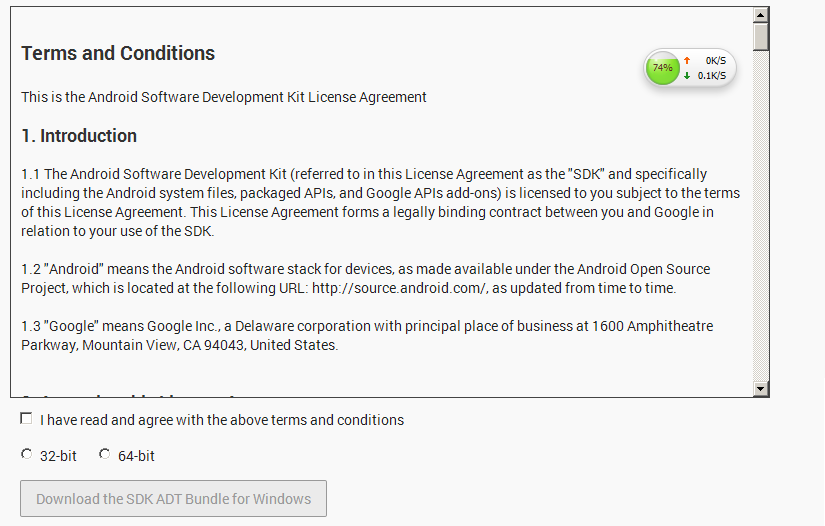Click the scrollbar up arrow
The width and height of the screenshot is (825, 526).
pos(761,15)
